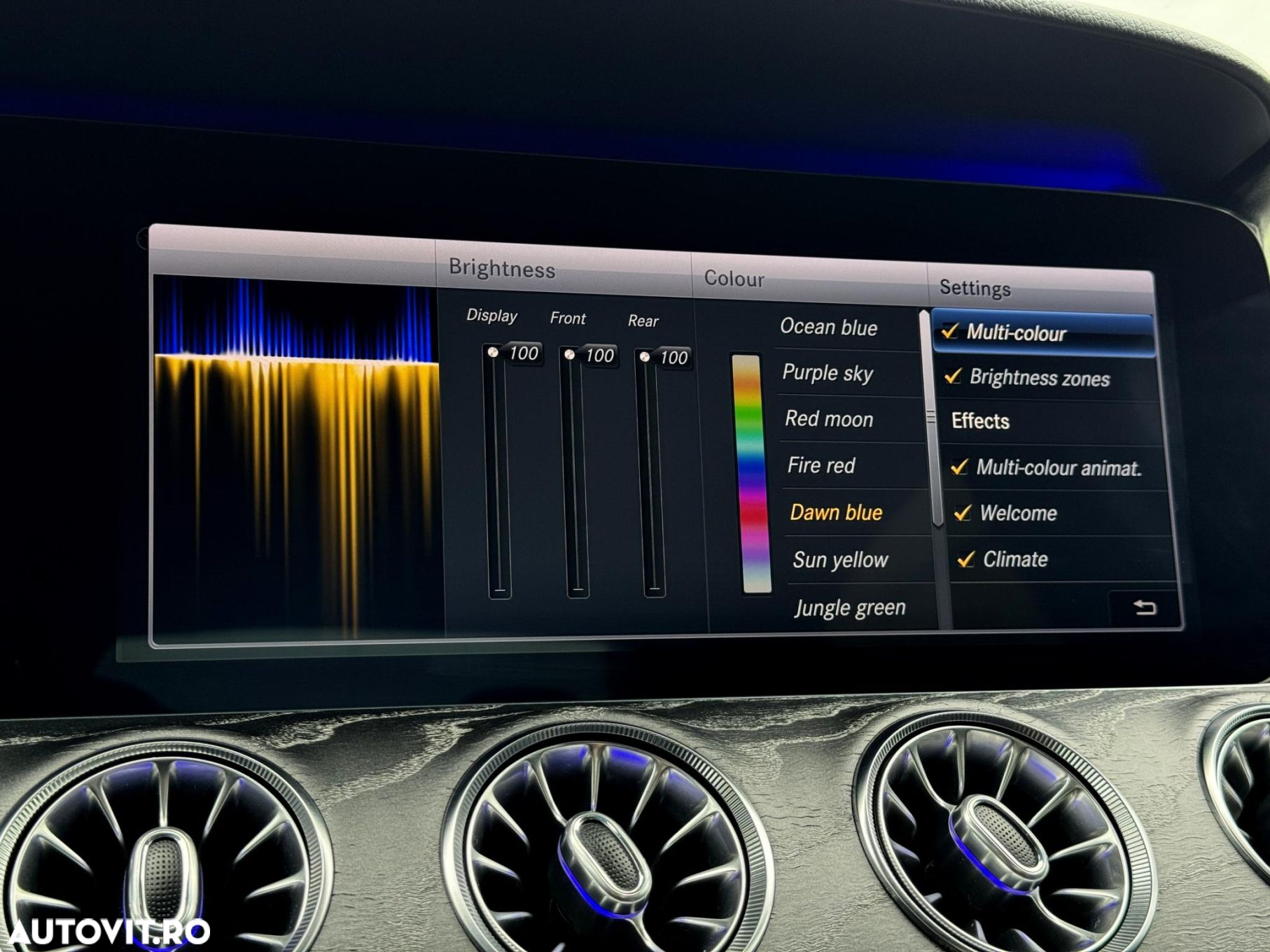Pick the Sun yellow colour

coord(840,560)
